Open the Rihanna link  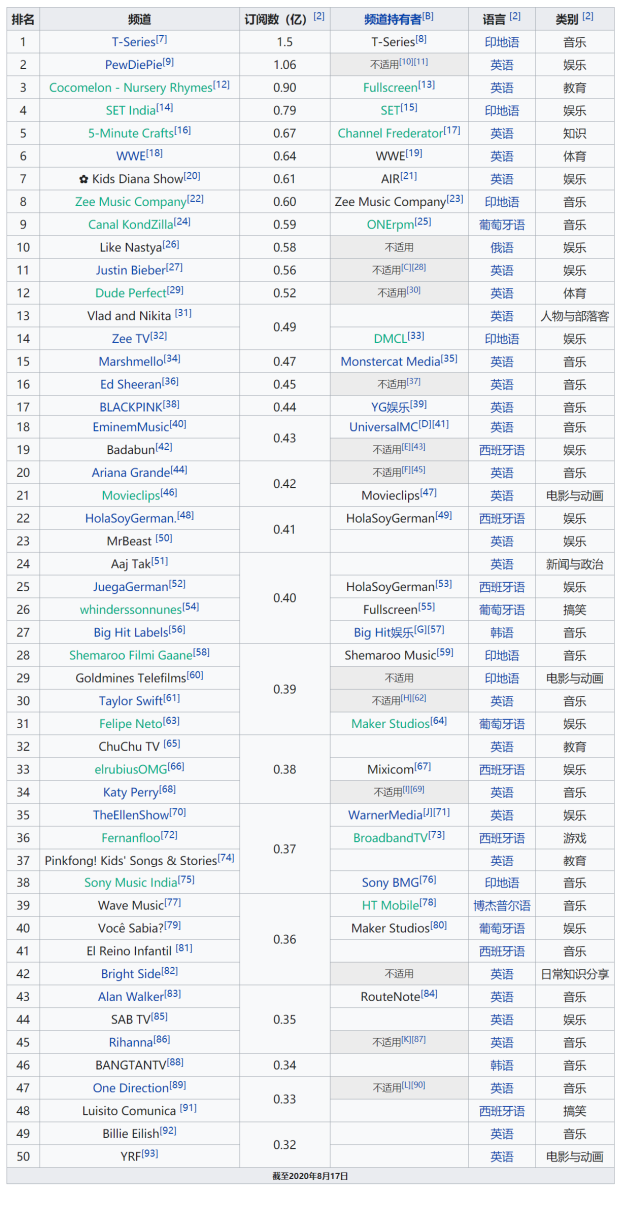[x=131, y=1043]
